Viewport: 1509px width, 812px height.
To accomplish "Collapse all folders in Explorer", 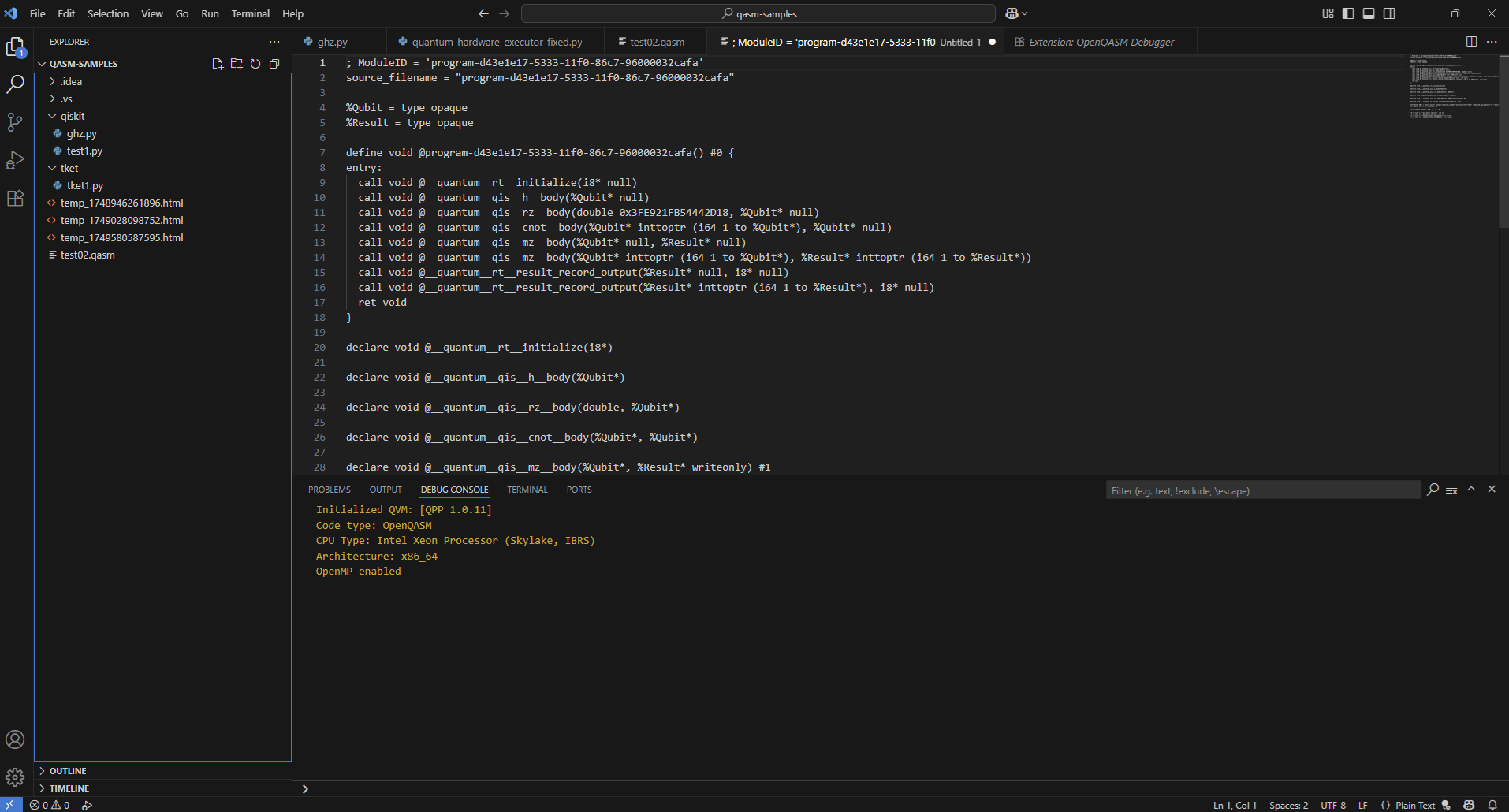I will click(274, 64).
